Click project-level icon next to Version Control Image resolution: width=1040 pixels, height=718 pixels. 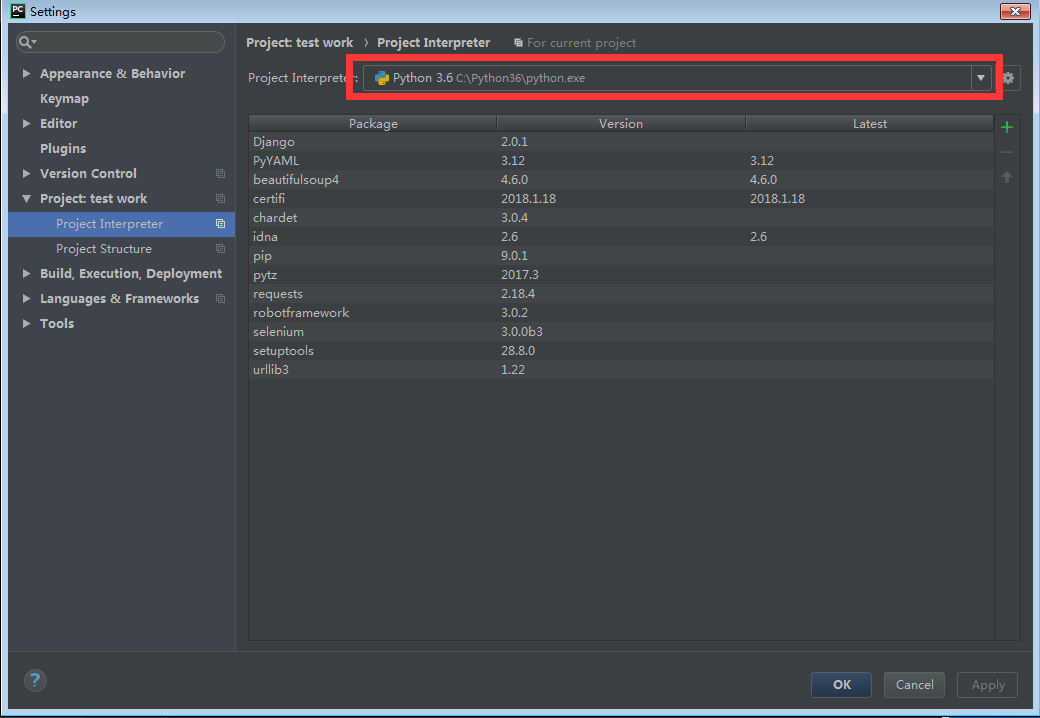pyautogui.click(x=220, y=174)
